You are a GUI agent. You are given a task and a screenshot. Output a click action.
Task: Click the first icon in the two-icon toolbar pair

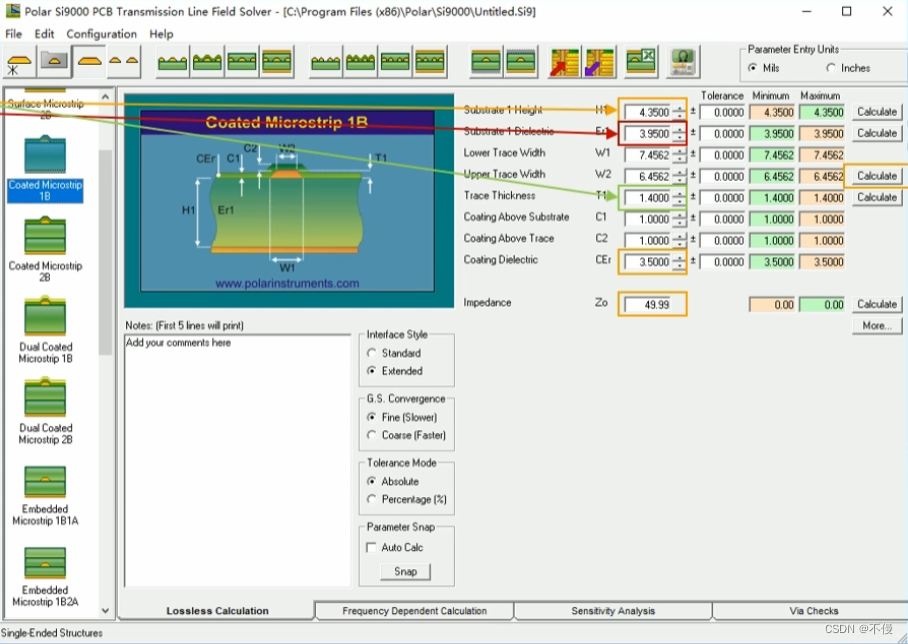(486, 62)
